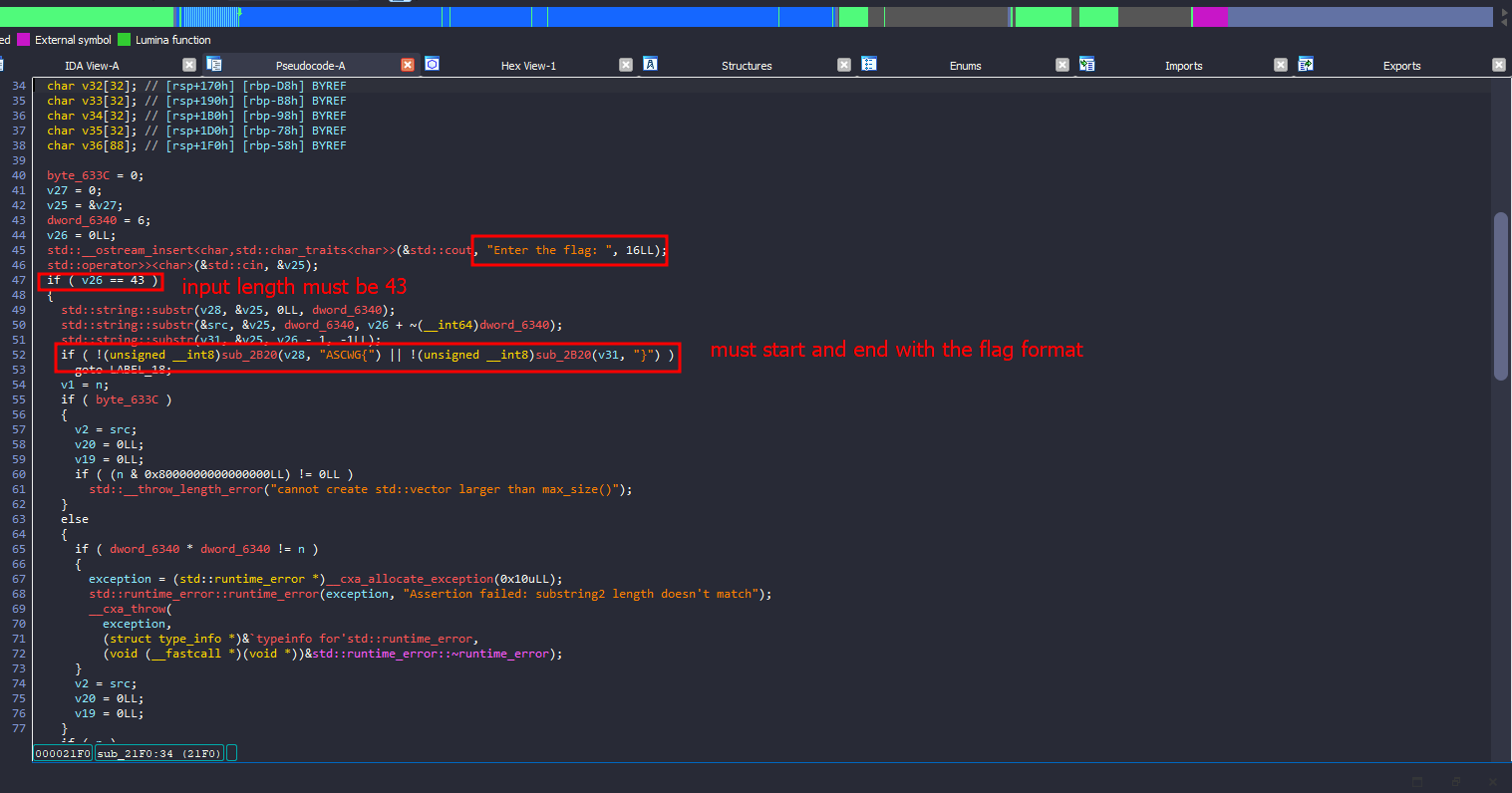Click the Enums tab icon
Image resolution: width=1512 pixels, height=793 pixels.
click(x=868, y=65)
